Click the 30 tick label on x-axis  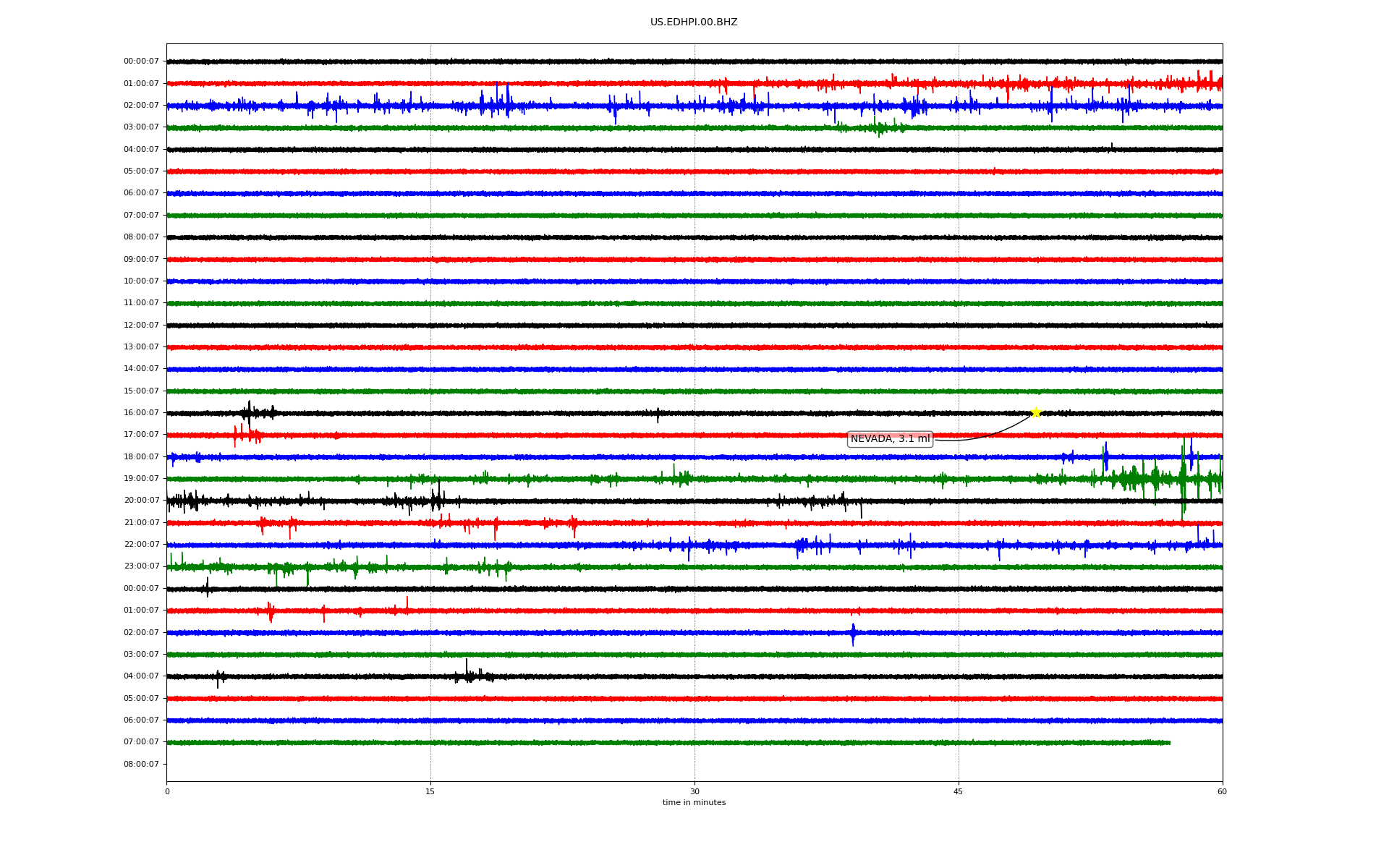point(694,791)
